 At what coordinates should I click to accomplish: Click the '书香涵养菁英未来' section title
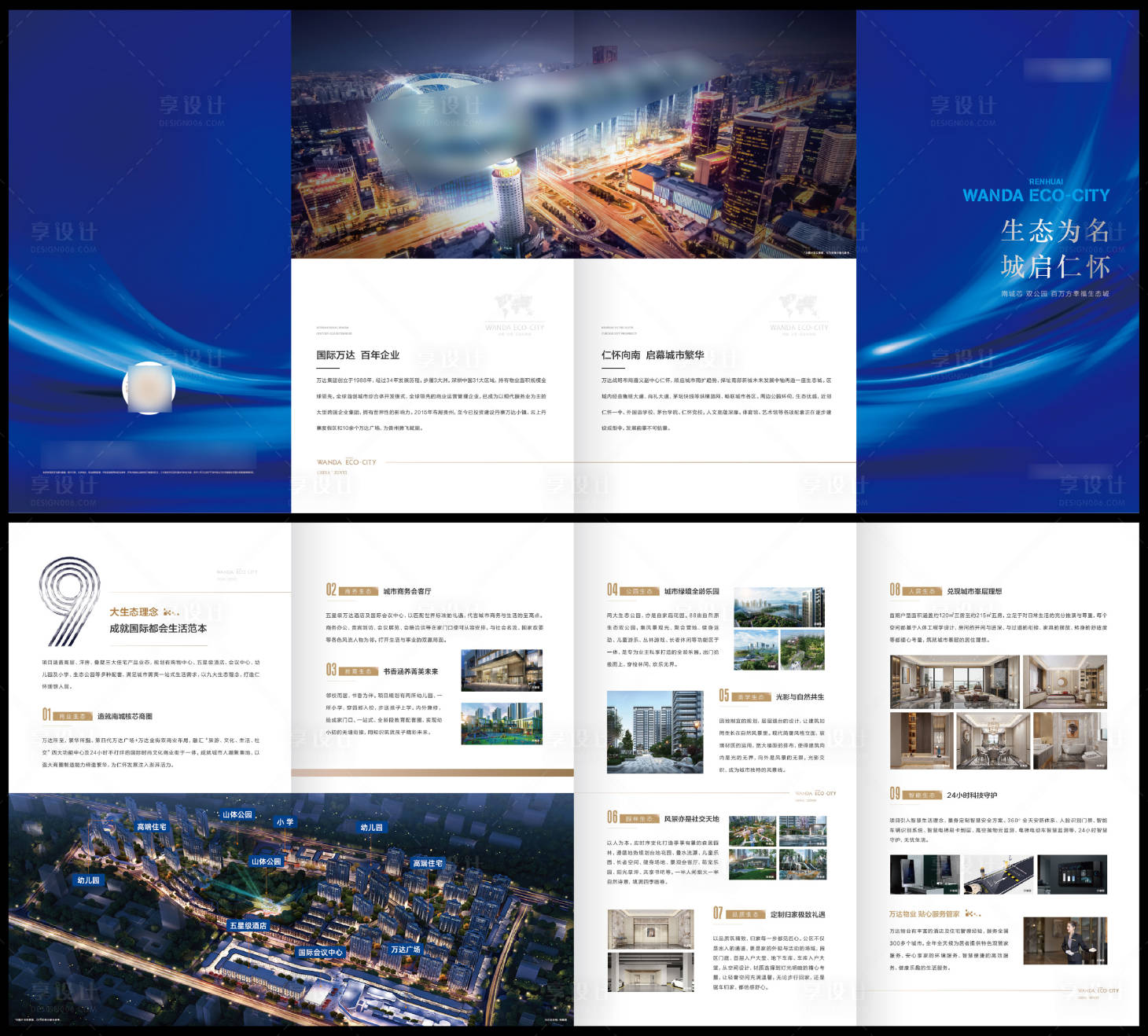410,671
